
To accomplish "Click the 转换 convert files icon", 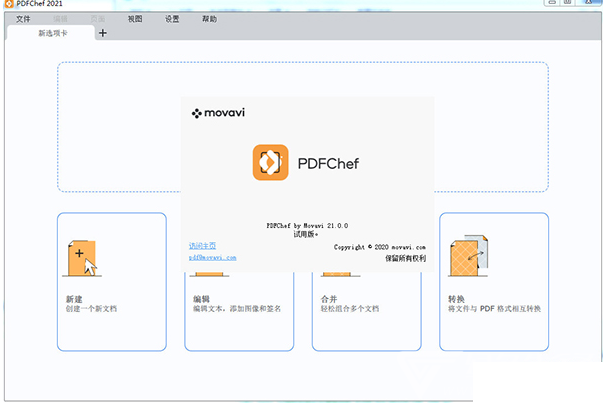I will click(469, 256).
